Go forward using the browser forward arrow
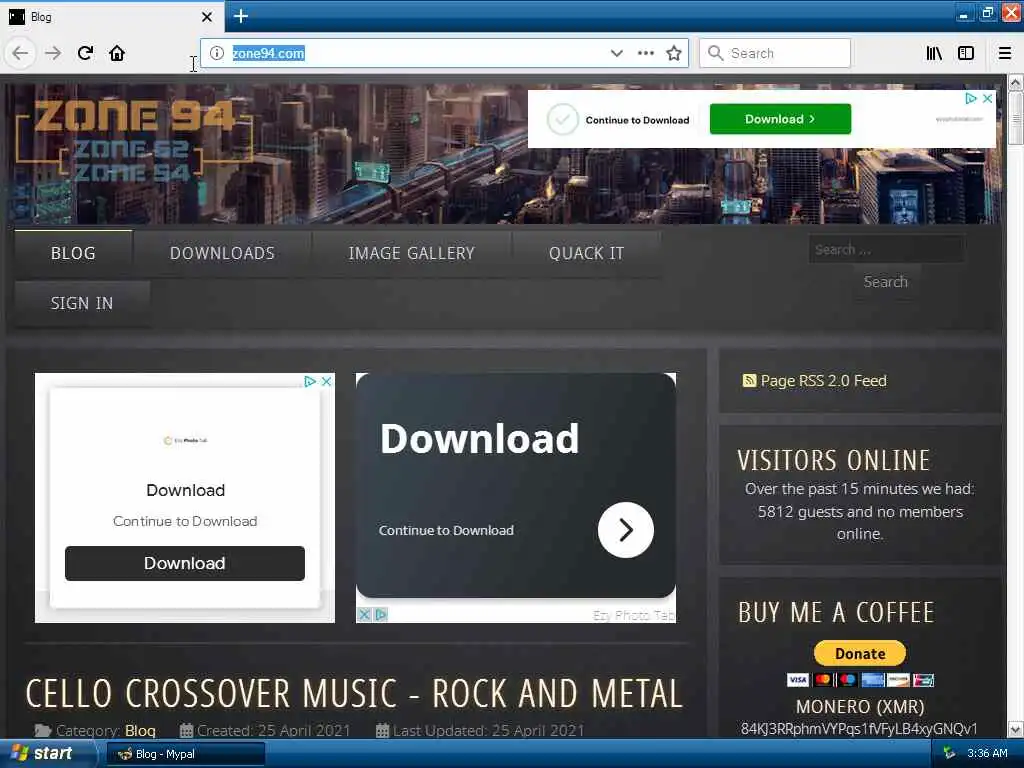1024x768 pixels. 53,53
